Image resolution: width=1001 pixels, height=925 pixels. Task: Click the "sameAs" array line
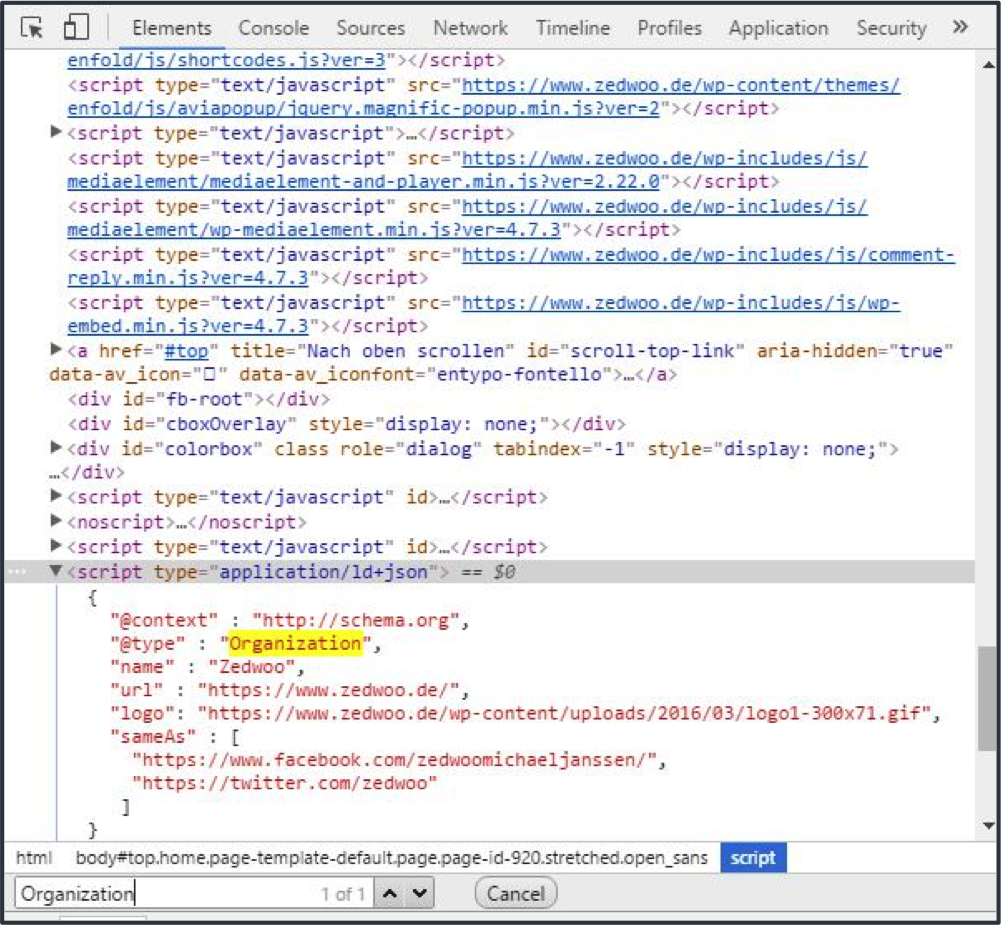175,737
